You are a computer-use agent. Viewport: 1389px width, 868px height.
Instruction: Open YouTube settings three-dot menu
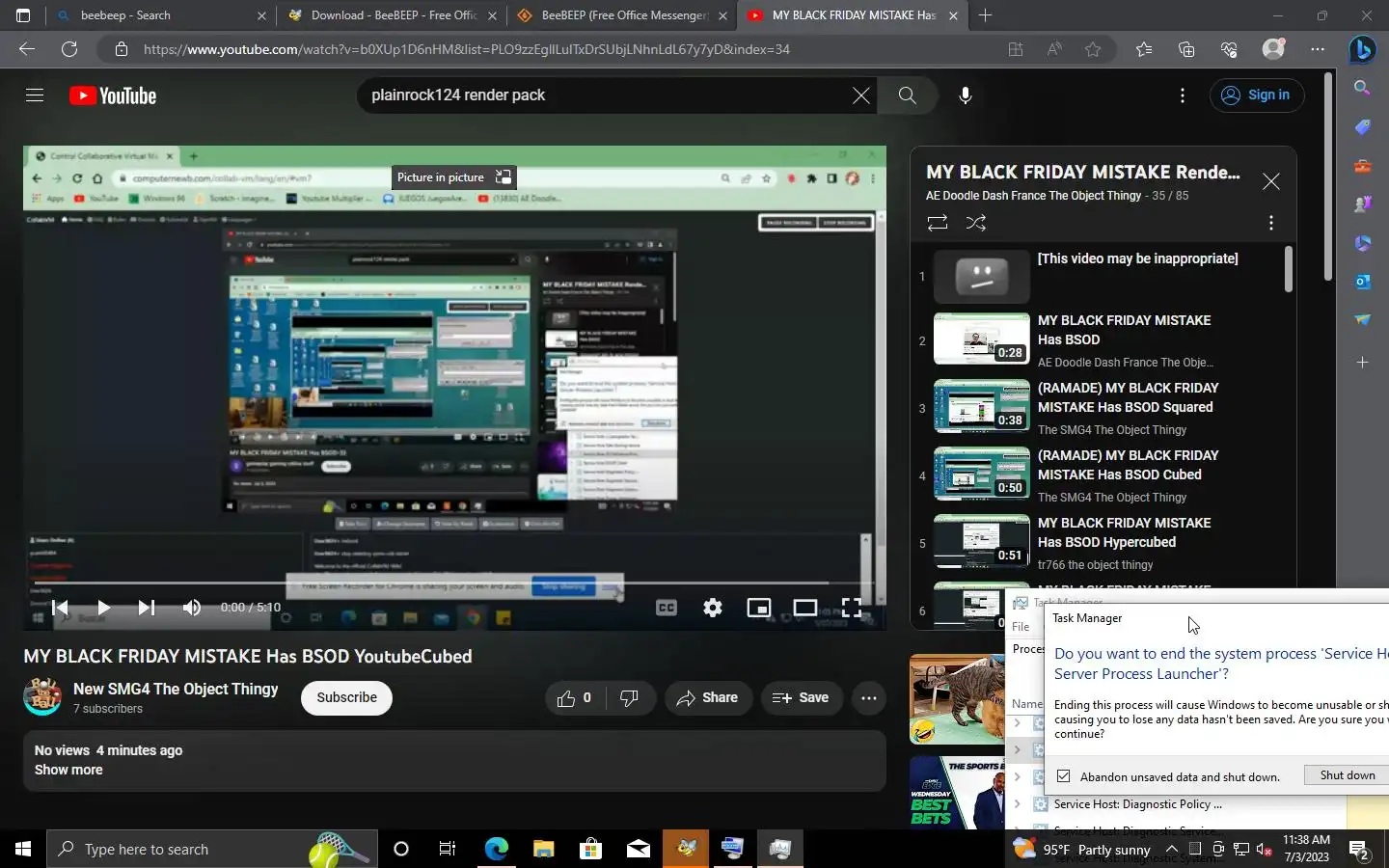[x=1182, y=95]
